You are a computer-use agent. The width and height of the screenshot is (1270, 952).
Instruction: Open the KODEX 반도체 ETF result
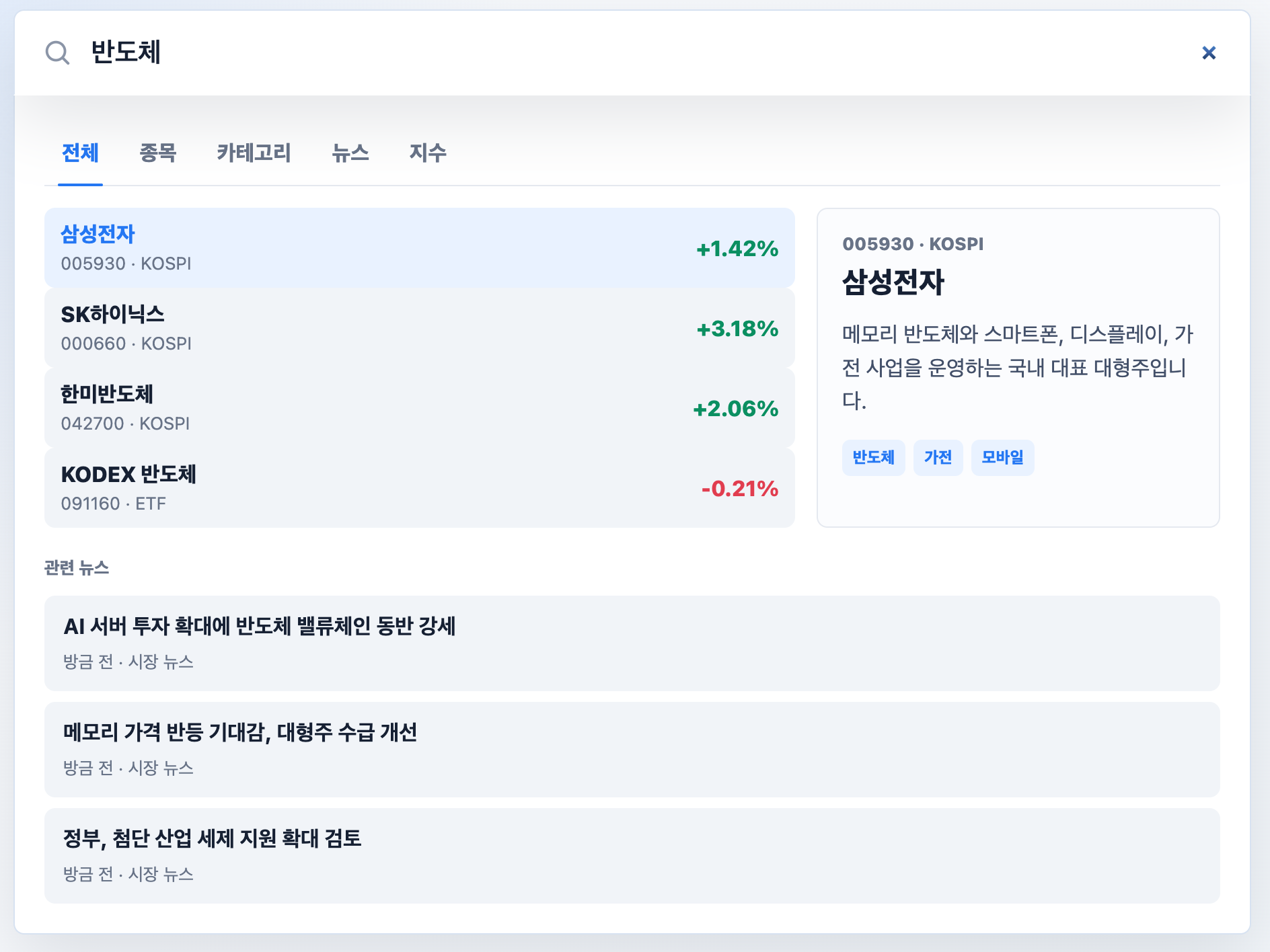420,488
